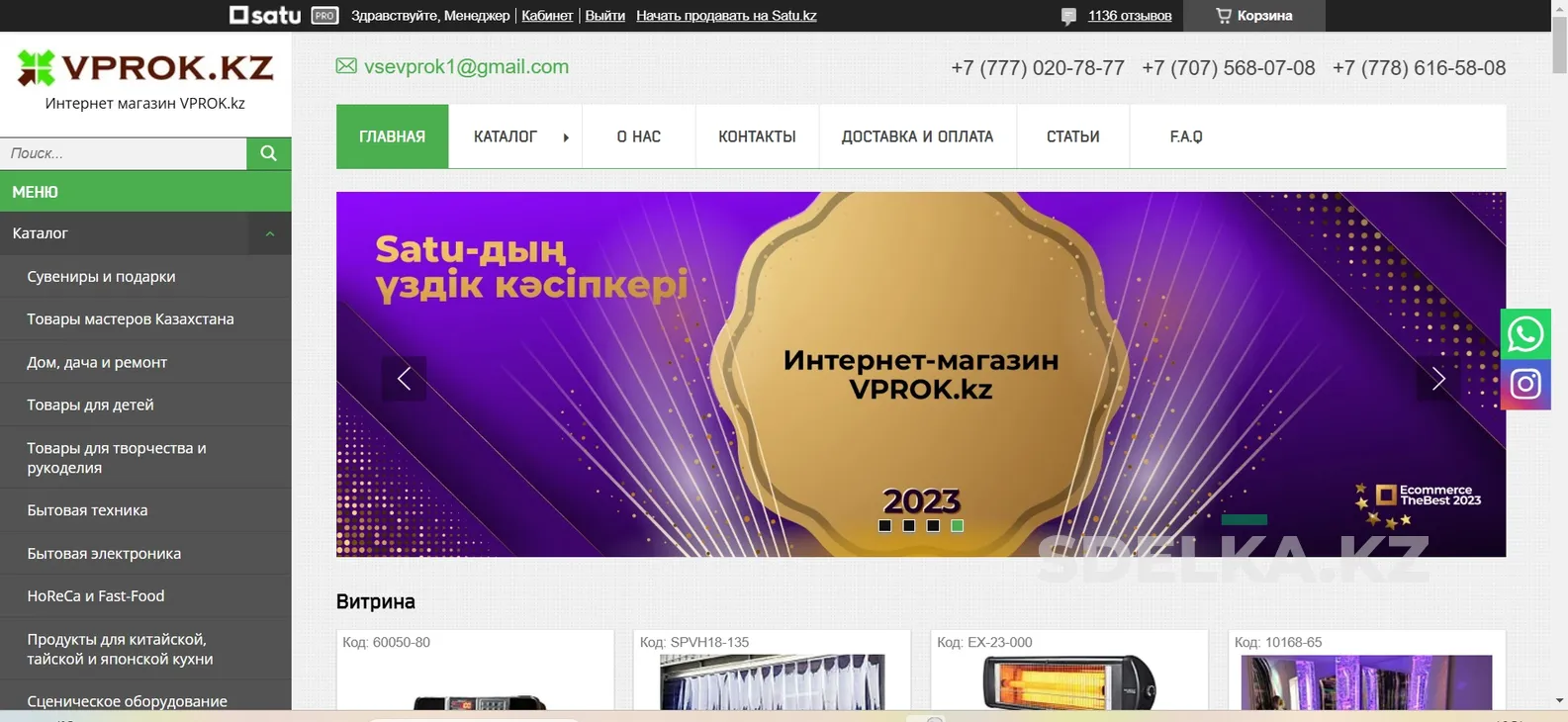Go to previous banner slide arrow
The image size is (1568, 722).
click(x=404, y=378)
